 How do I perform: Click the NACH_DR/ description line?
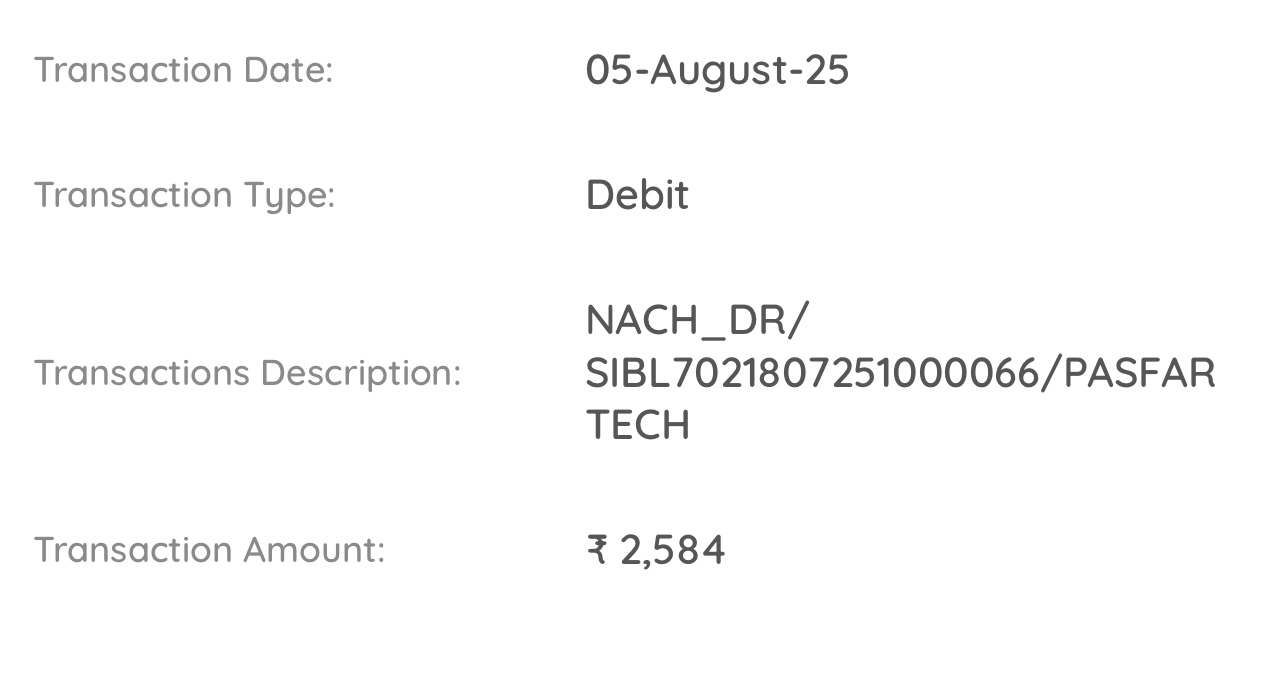(697, 320)
